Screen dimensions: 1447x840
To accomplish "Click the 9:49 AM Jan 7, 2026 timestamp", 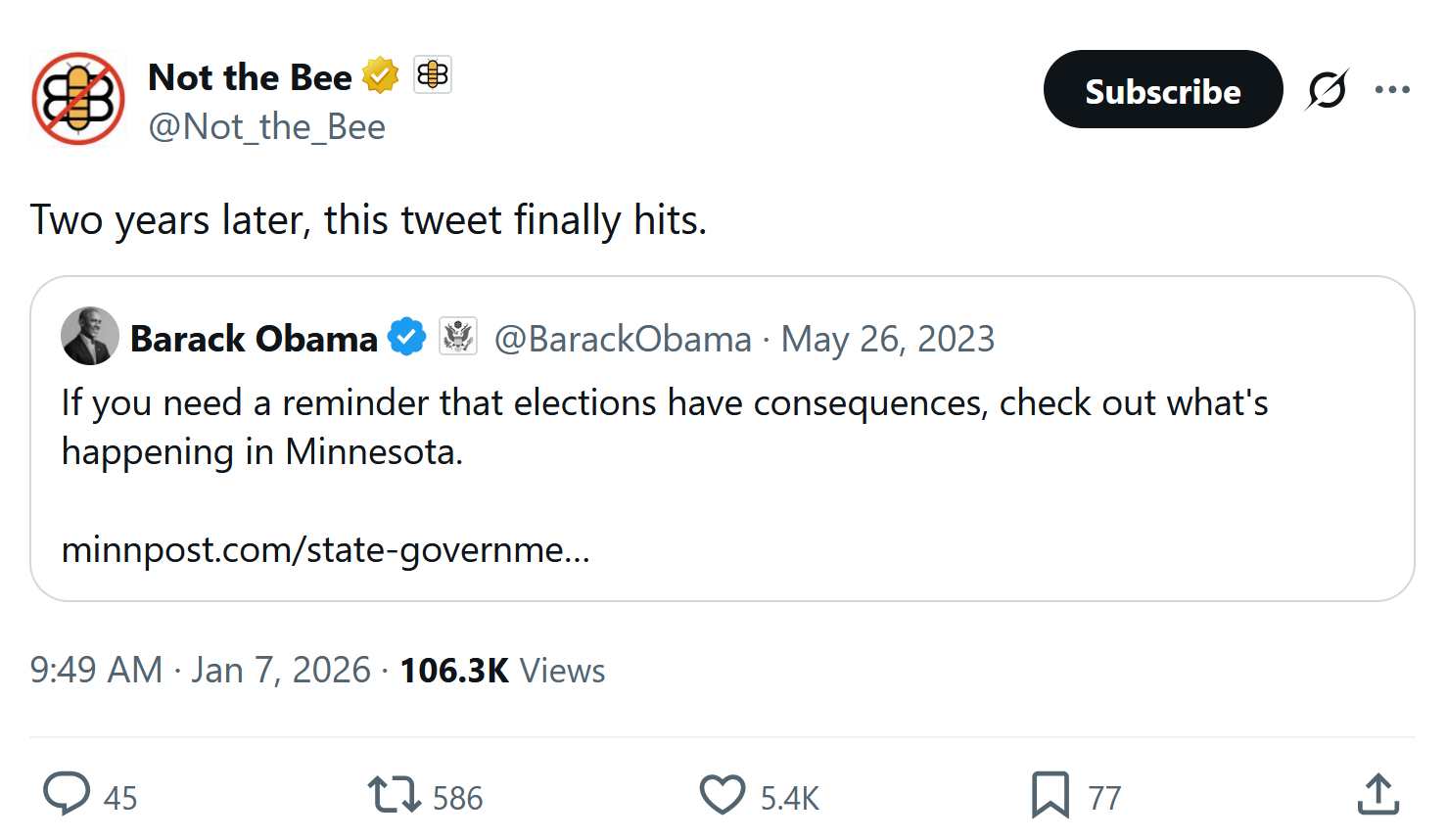I will 200,671.
